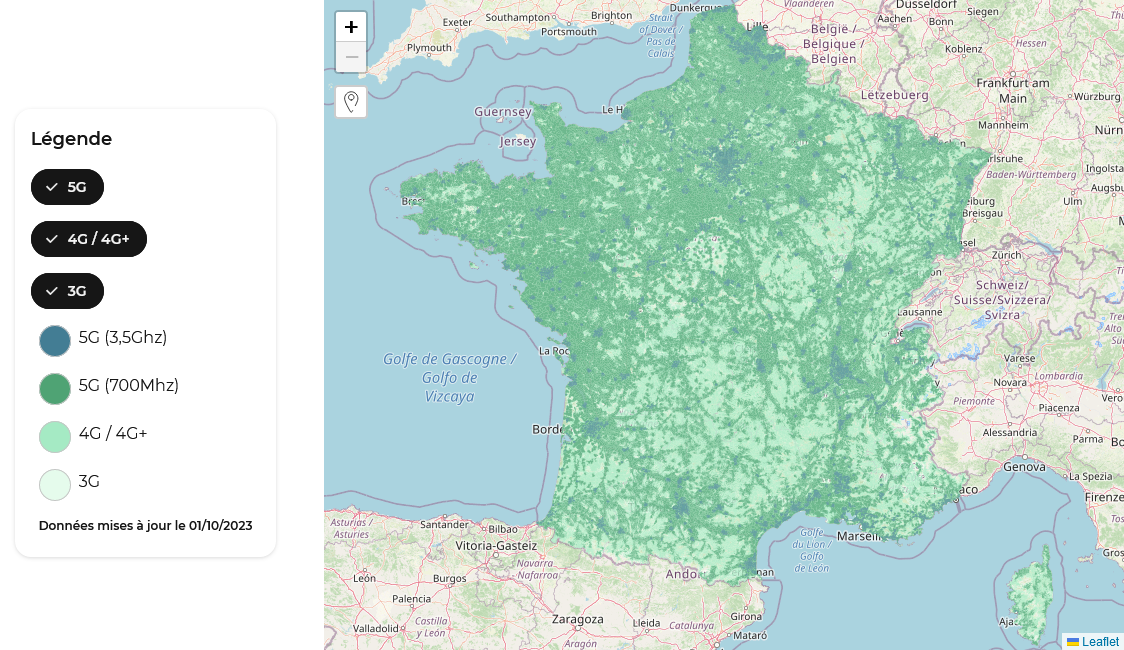
Task: Open the Leaflet attribution link
Action: coord(1100,641)
